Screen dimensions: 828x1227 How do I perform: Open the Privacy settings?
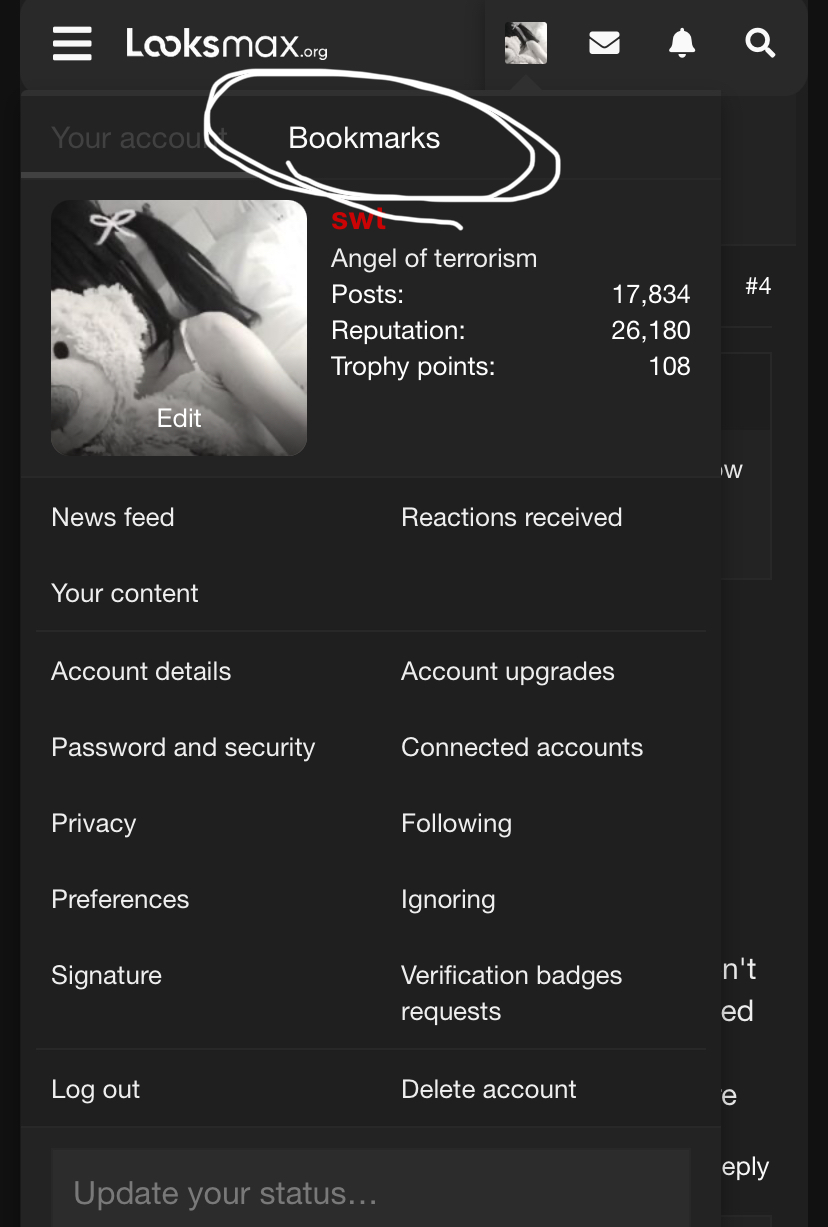coord(94,823)
